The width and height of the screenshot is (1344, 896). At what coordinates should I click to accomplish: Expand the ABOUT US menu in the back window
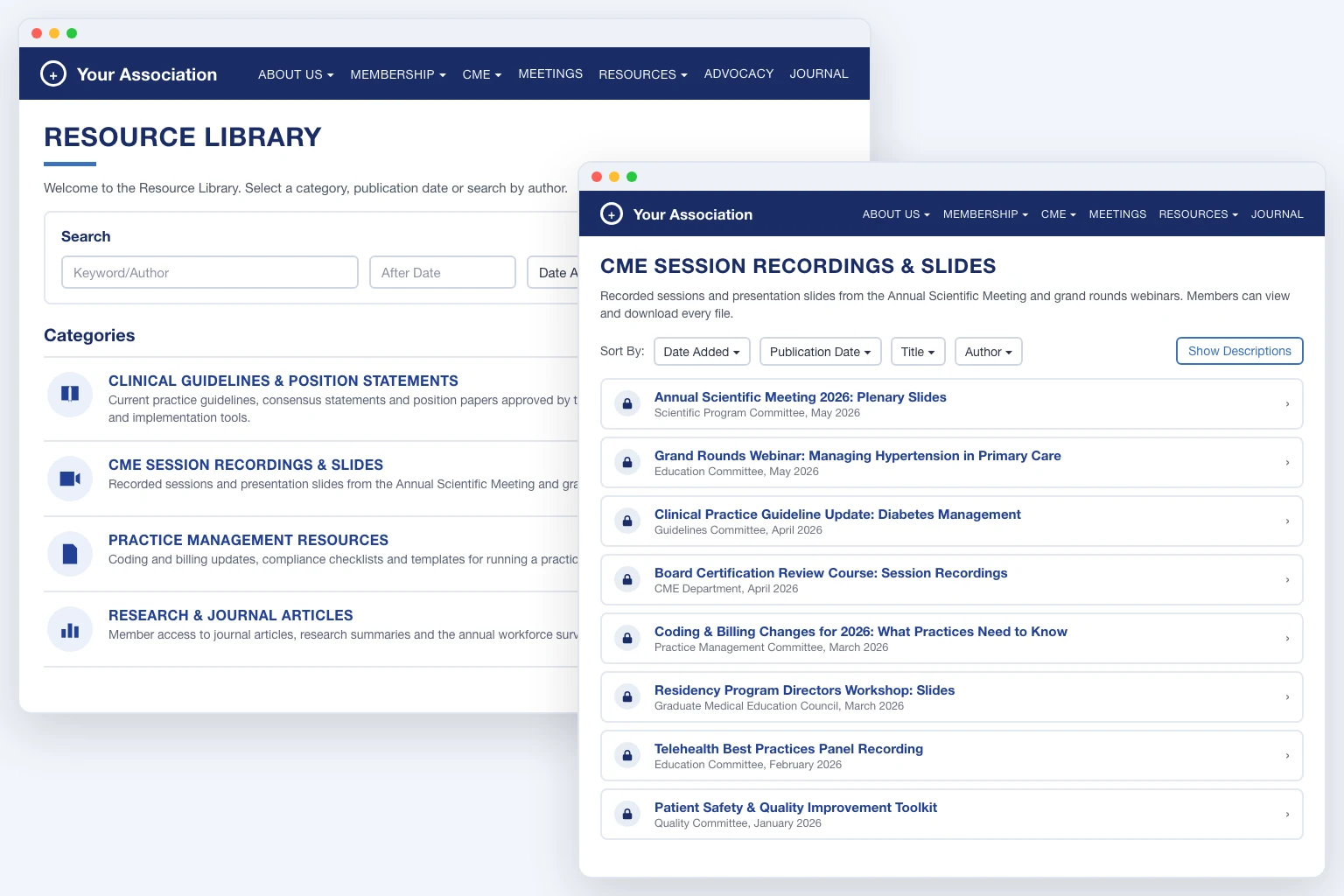tap(296, 74)
